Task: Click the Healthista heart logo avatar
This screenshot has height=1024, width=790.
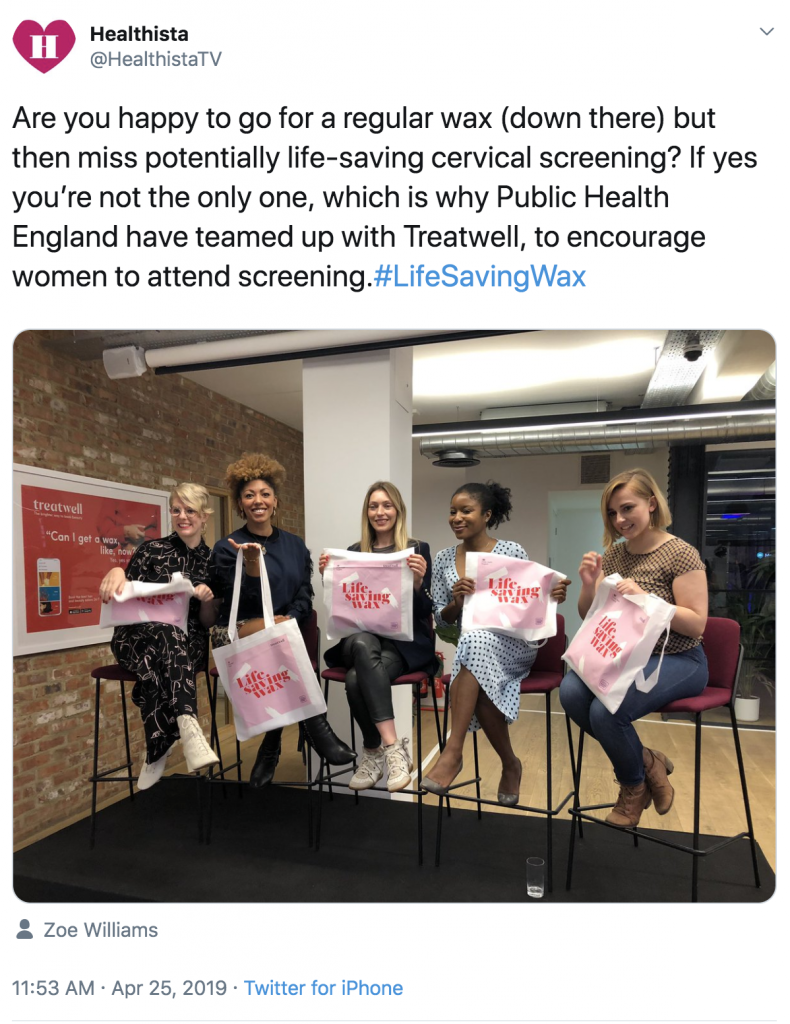Action: (x=44, y=46)
